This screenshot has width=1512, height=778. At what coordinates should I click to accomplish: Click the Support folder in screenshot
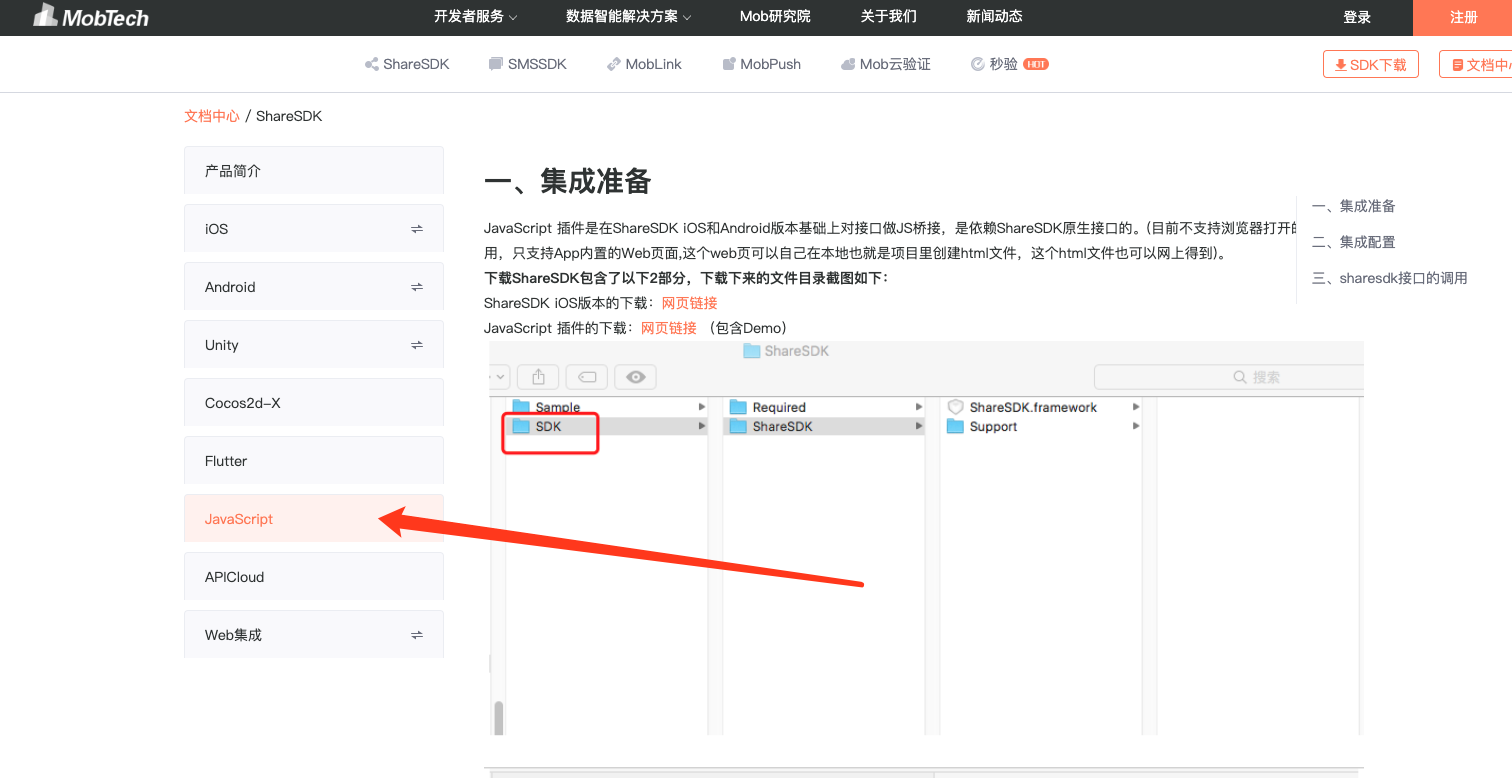pyautogui.click(x=981, y=426)
